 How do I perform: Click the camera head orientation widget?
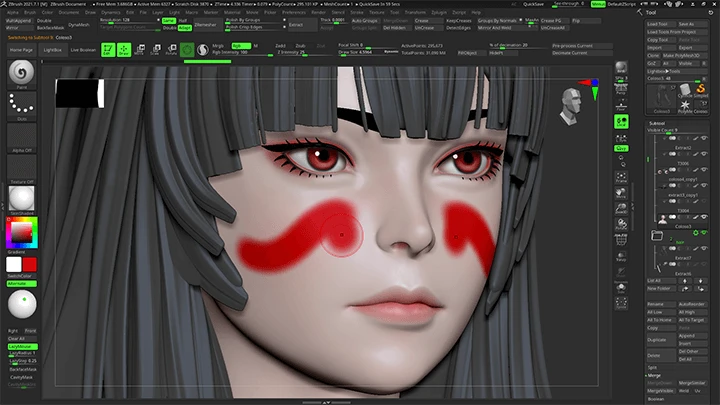tap(571, 107)
